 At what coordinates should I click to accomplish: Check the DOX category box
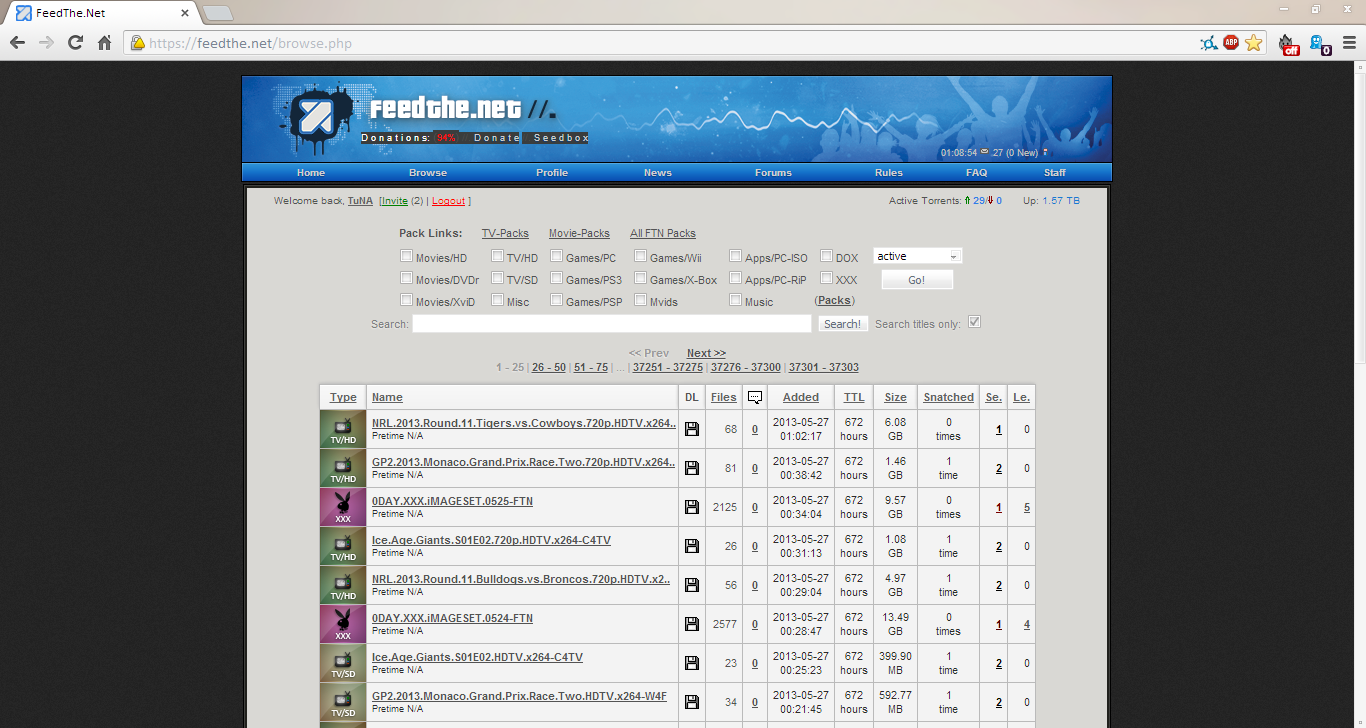click(826, 256)
